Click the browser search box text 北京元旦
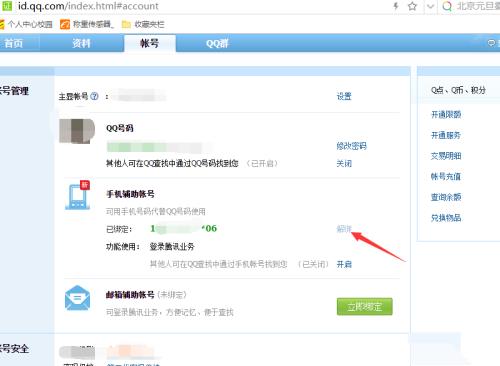 coord(478,6)
